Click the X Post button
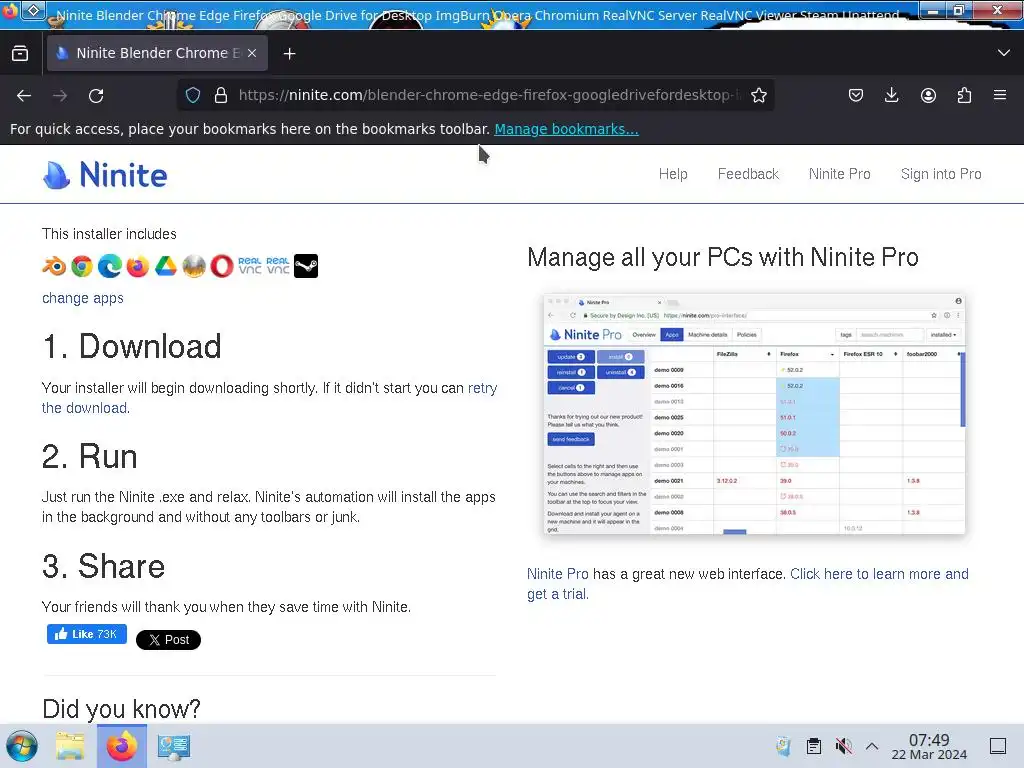The width and height of the screenshot is (1024, 768). click(x=168, y=640)
